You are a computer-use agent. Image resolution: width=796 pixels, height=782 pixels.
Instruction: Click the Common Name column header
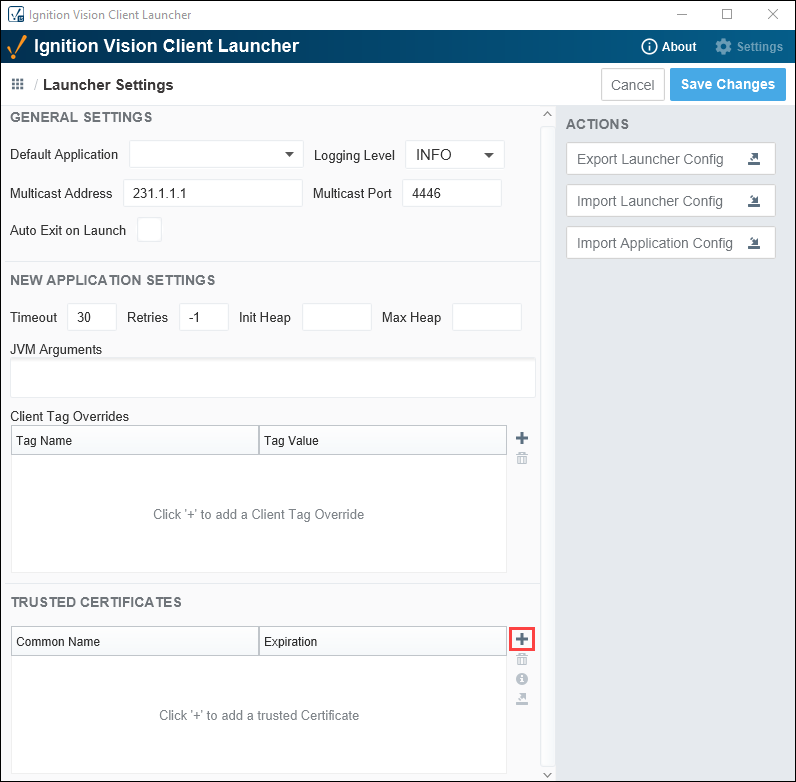[x=135, y=641]
